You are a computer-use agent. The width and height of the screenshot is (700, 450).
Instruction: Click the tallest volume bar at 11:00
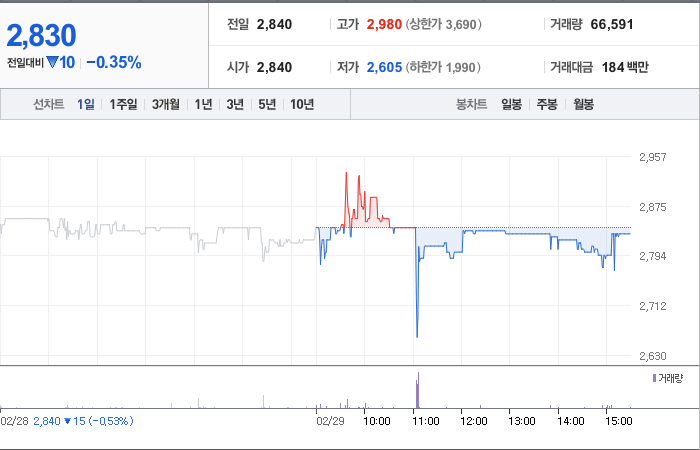[x=418, y=390]
